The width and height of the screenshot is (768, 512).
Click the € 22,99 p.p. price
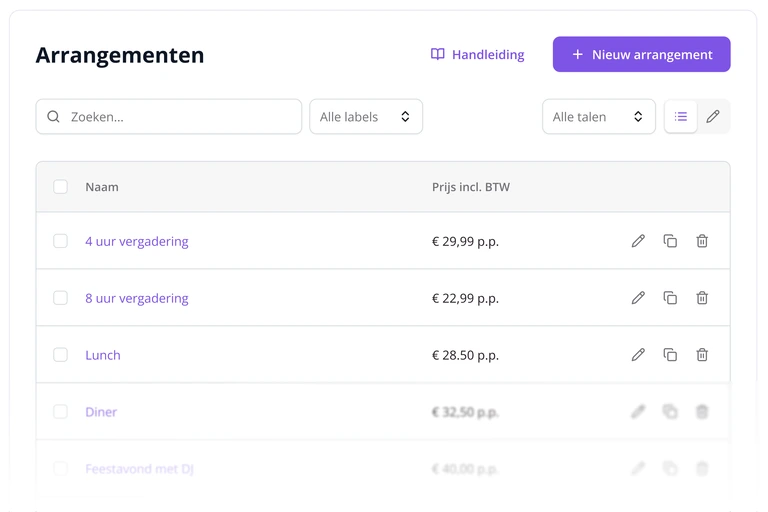(465, 298)
